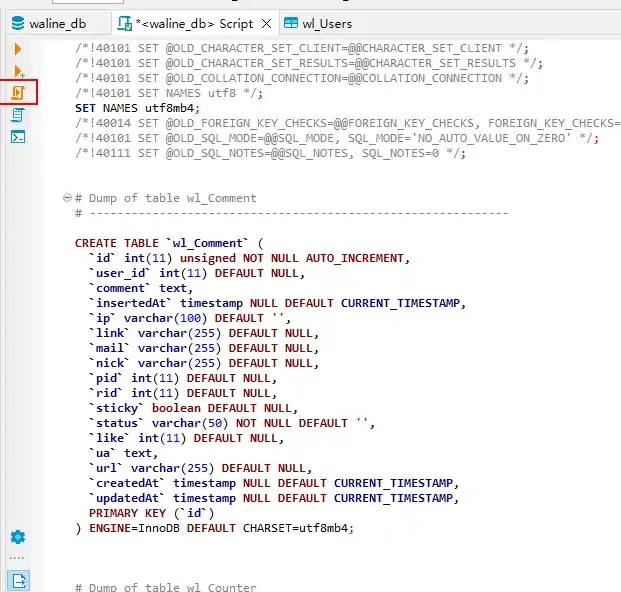
Task: Execute SQL statement with the orange arrow
Action: point(17,49)
